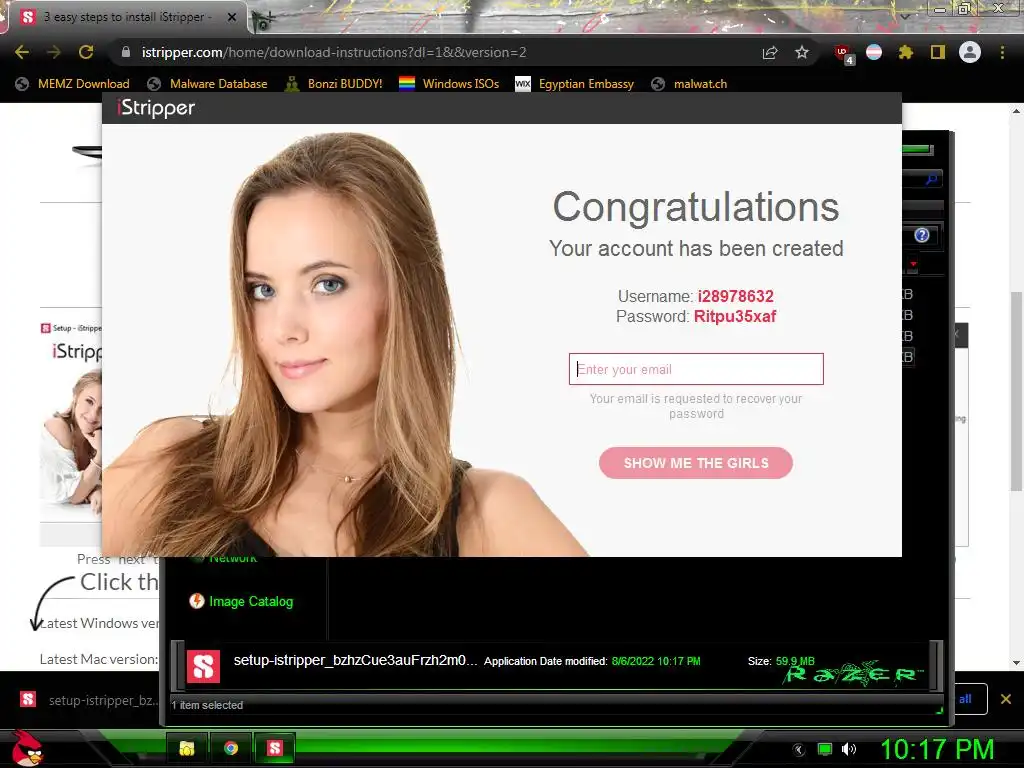Viewport: 1024px width, 768px height.
Task: Open the MEMZ Download bookmark
Action: pos(72,84)
